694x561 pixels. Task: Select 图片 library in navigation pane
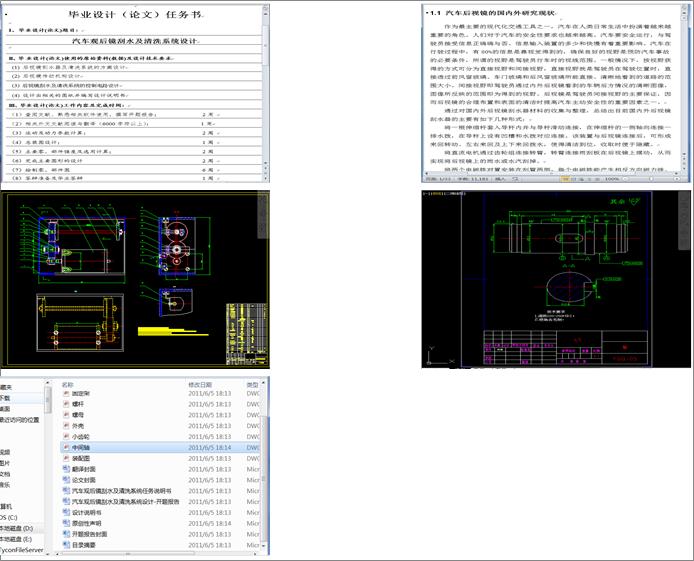5,463
